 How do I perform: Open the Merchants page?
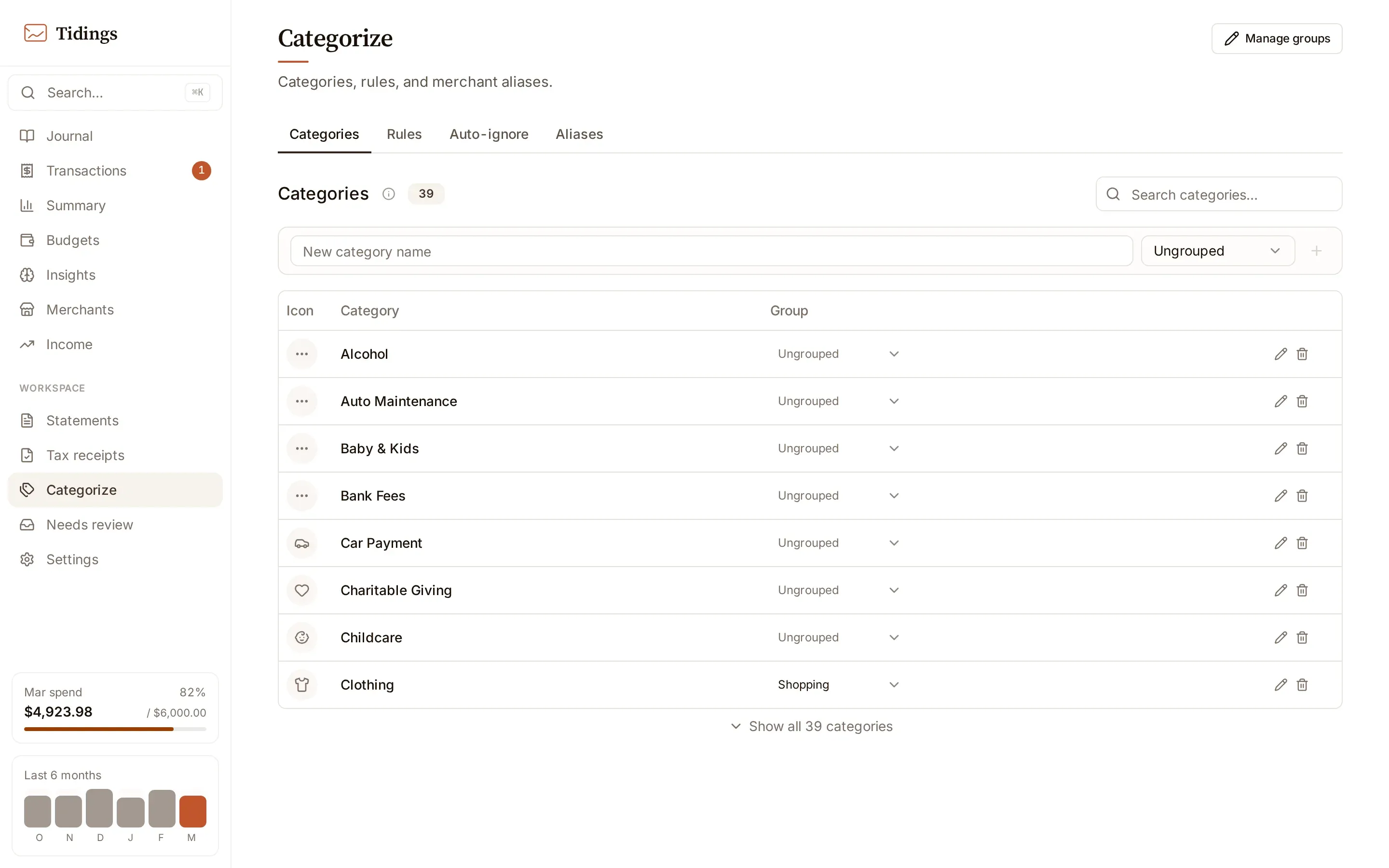coord(115,310)
